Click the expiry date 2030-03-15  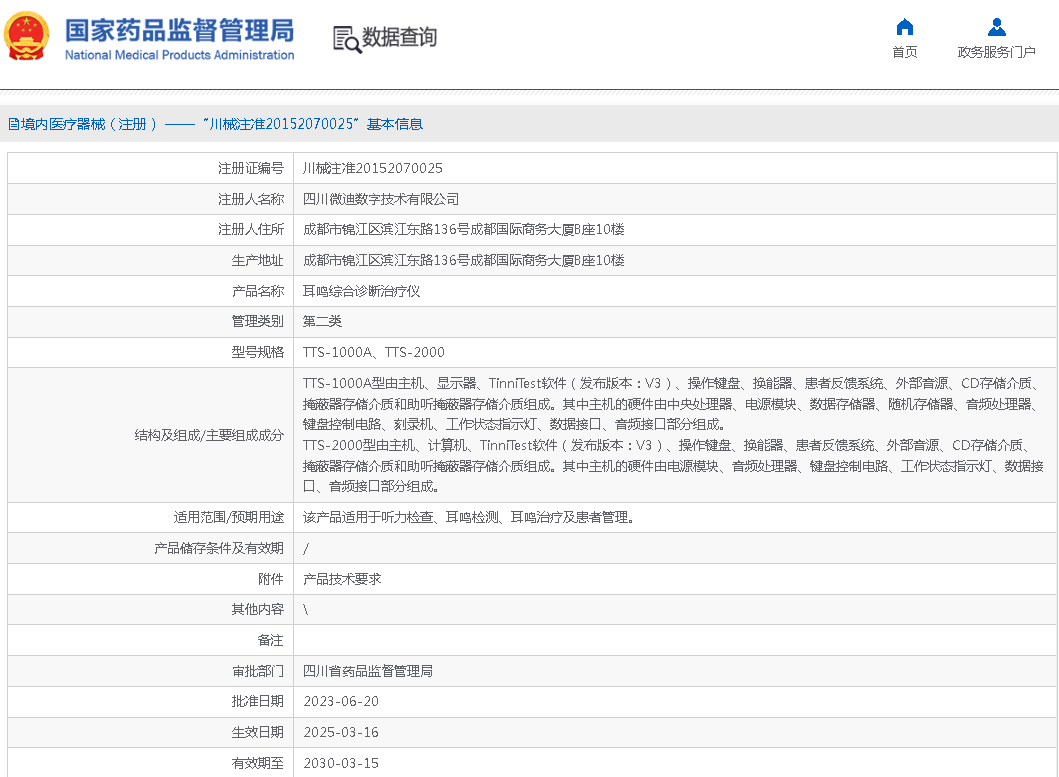tap(340, 763)
